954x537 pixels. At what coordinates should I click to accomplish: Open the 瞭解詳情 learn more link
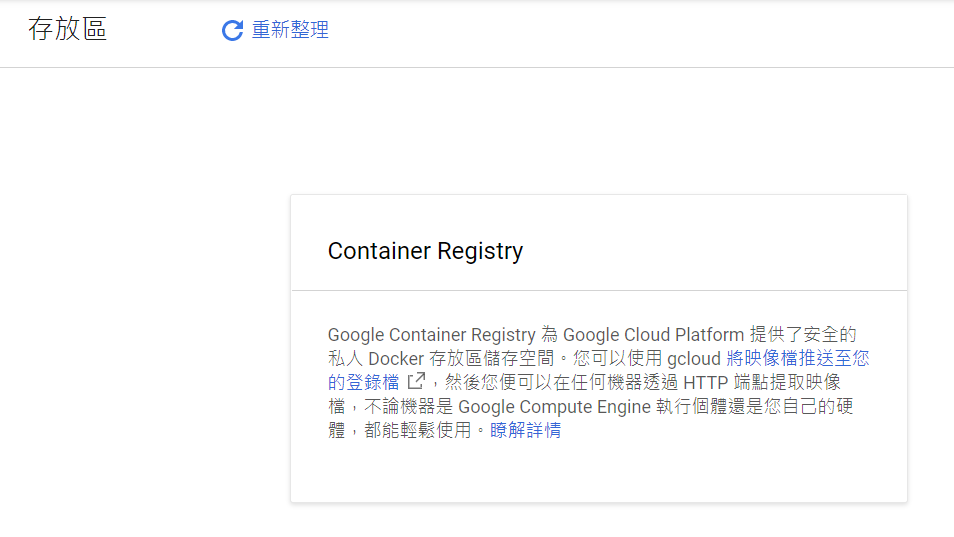coord(525,431)
